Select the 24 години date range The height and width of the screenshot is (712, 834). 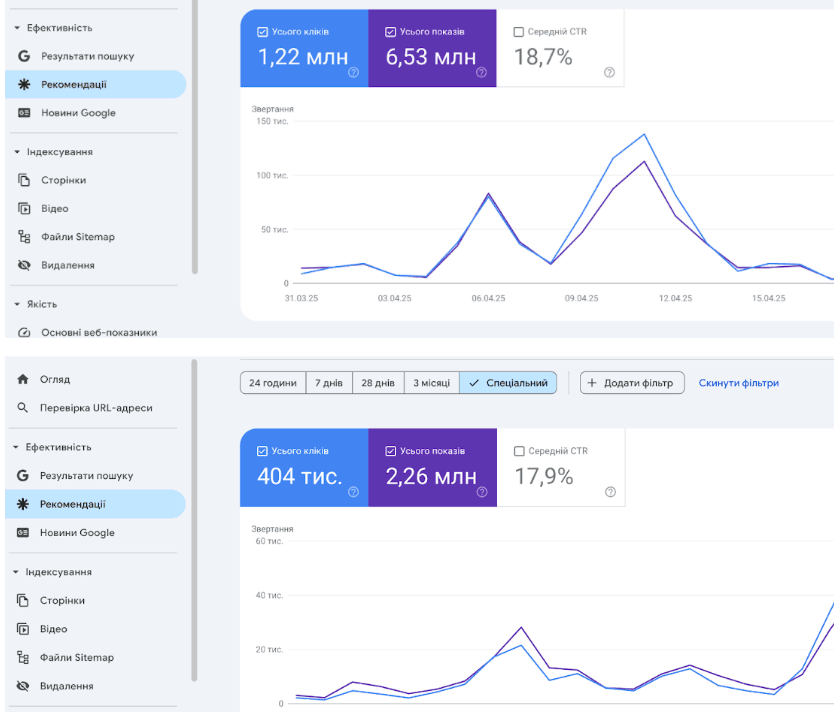point(272,383)
